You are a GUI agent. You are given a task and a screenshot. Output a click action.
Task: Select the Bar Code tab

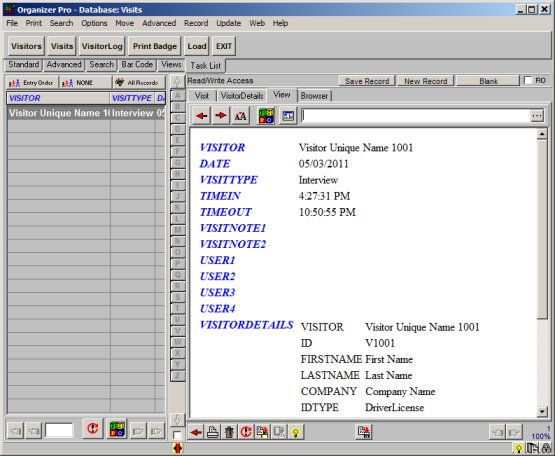[137, 65]
